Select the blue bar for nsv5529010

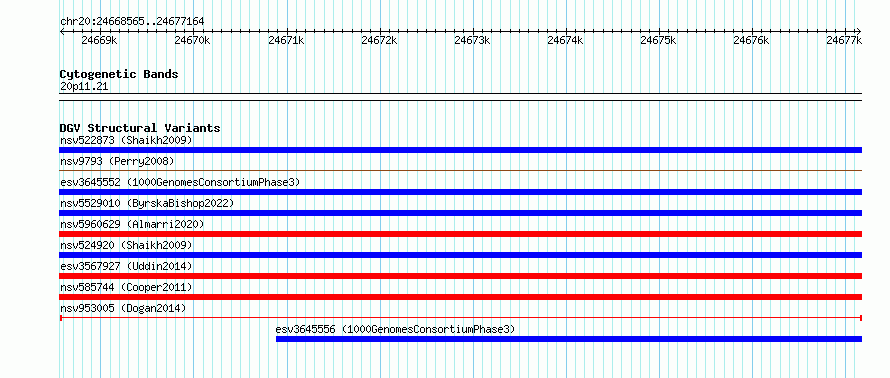tap(460, 213)
